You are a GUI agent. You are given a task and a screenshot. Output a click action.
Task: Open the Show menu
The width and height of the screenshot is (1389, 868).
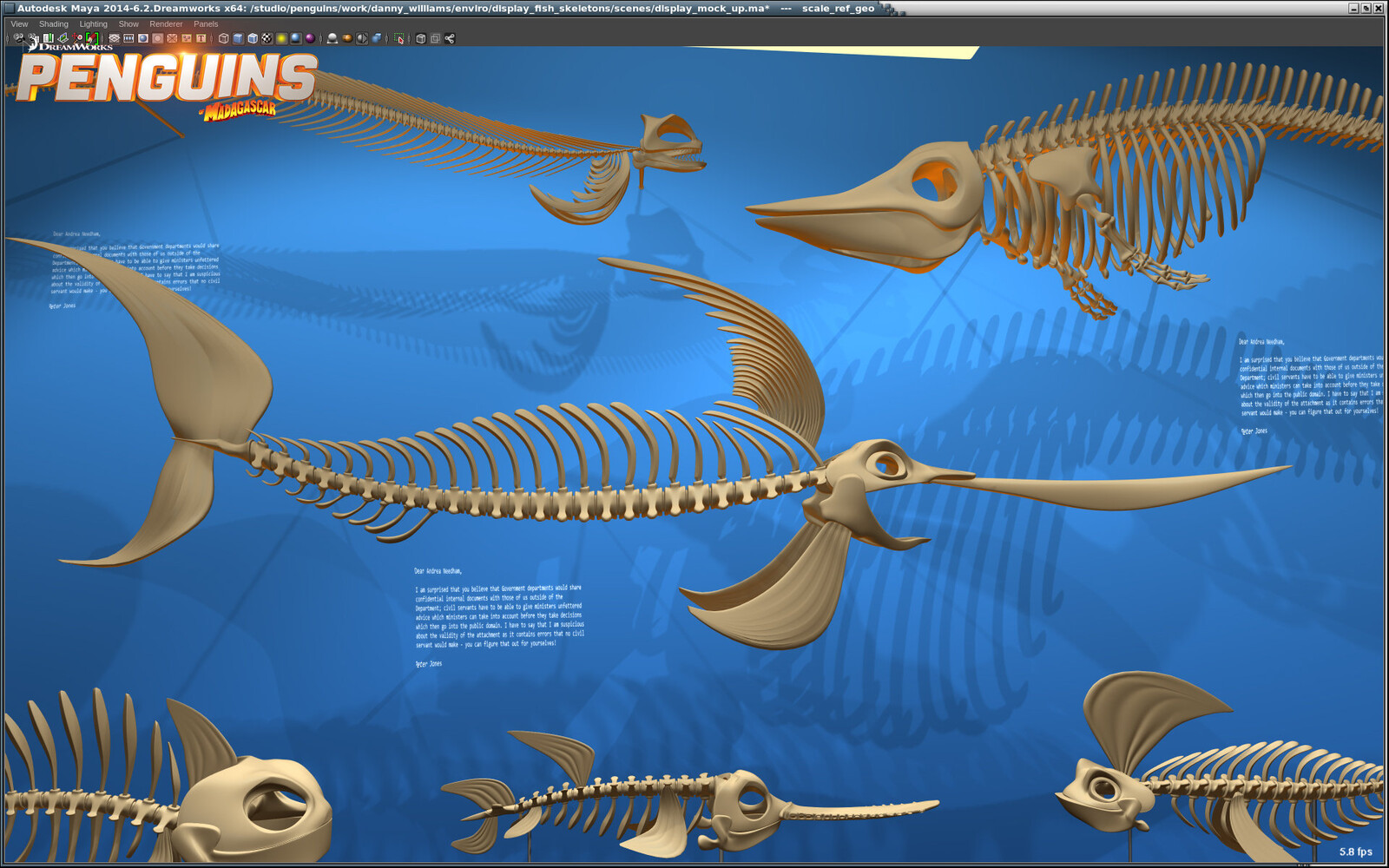128,24
